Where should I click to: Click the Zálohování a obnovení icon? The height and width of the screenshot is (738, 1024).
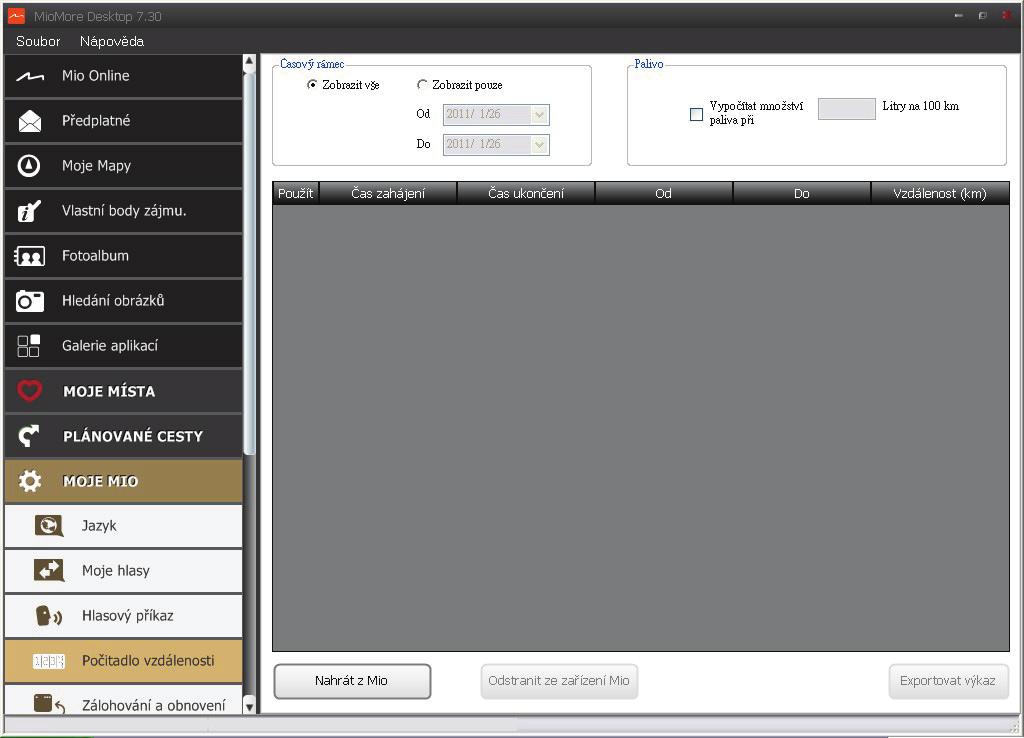tap(49, 704)
